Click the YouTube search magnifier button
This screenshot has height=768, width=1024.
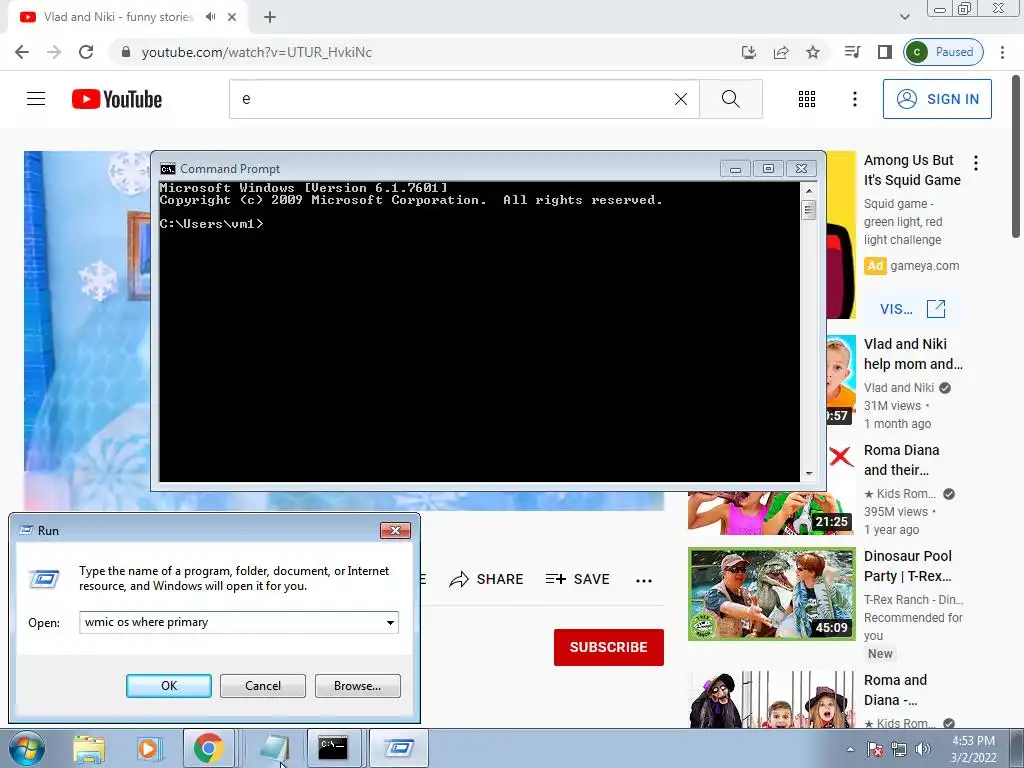[x=731, y=99]
